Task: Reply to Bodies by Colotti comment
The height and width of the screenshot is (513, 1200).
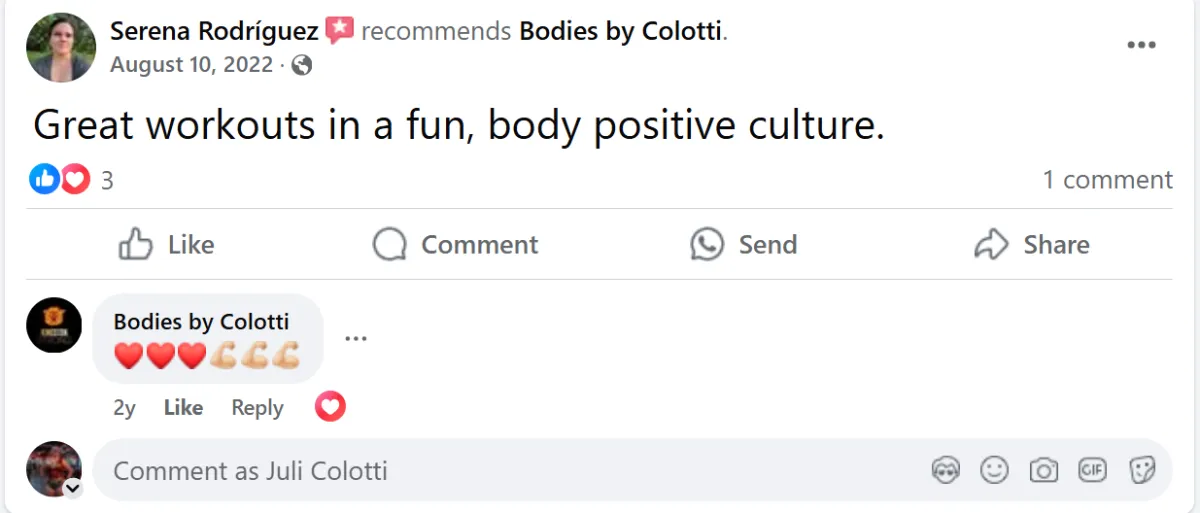Action: 257,408
